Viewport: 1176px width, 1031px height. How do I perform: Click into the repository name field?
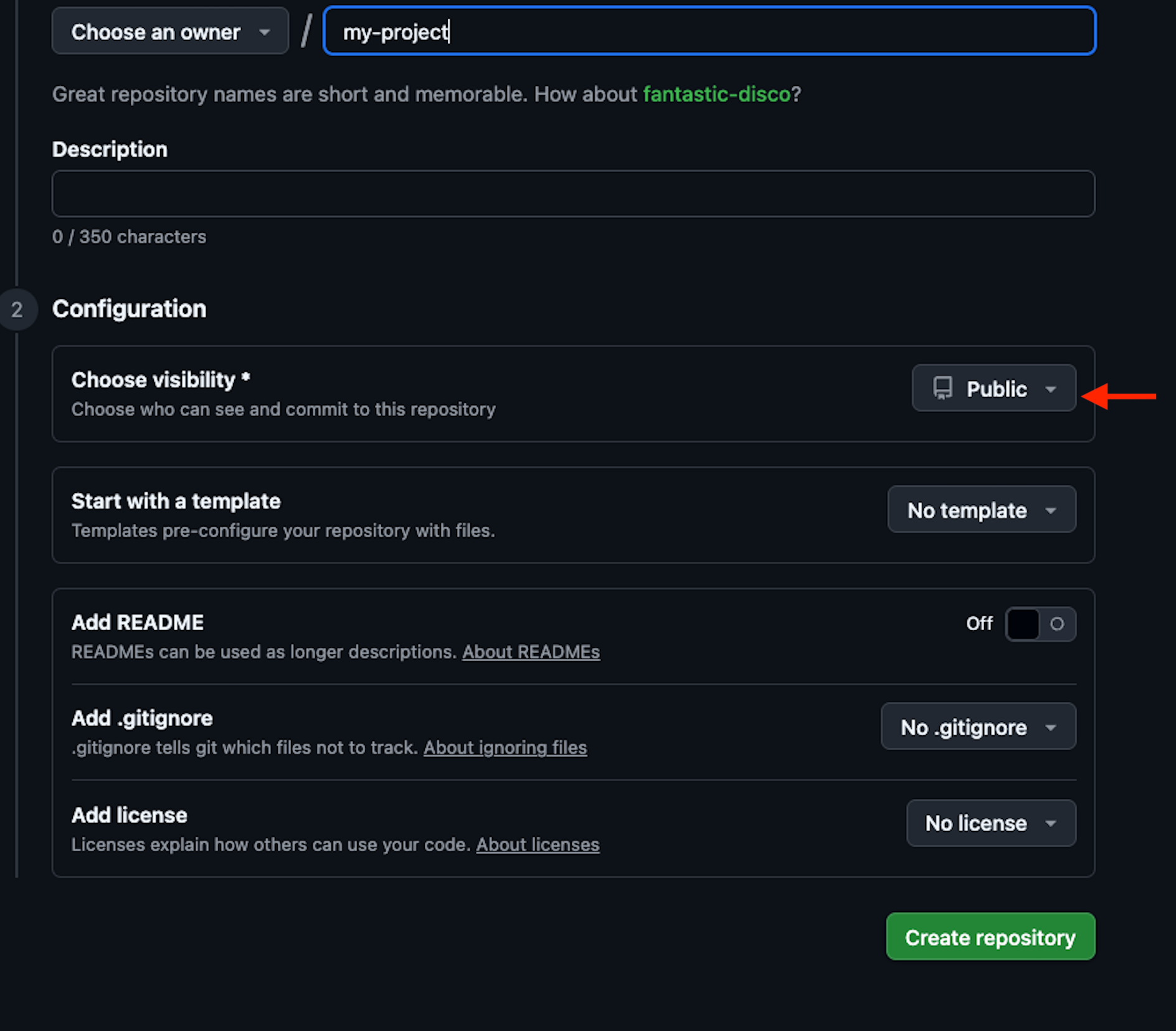[x=709, y=32]
